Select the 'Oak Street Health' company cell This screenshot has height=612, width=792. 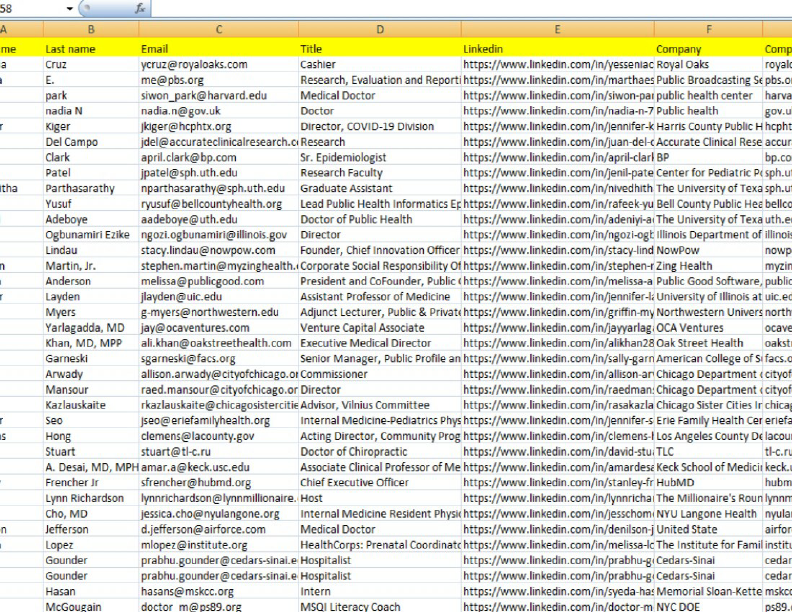click(x=709, y=343)
